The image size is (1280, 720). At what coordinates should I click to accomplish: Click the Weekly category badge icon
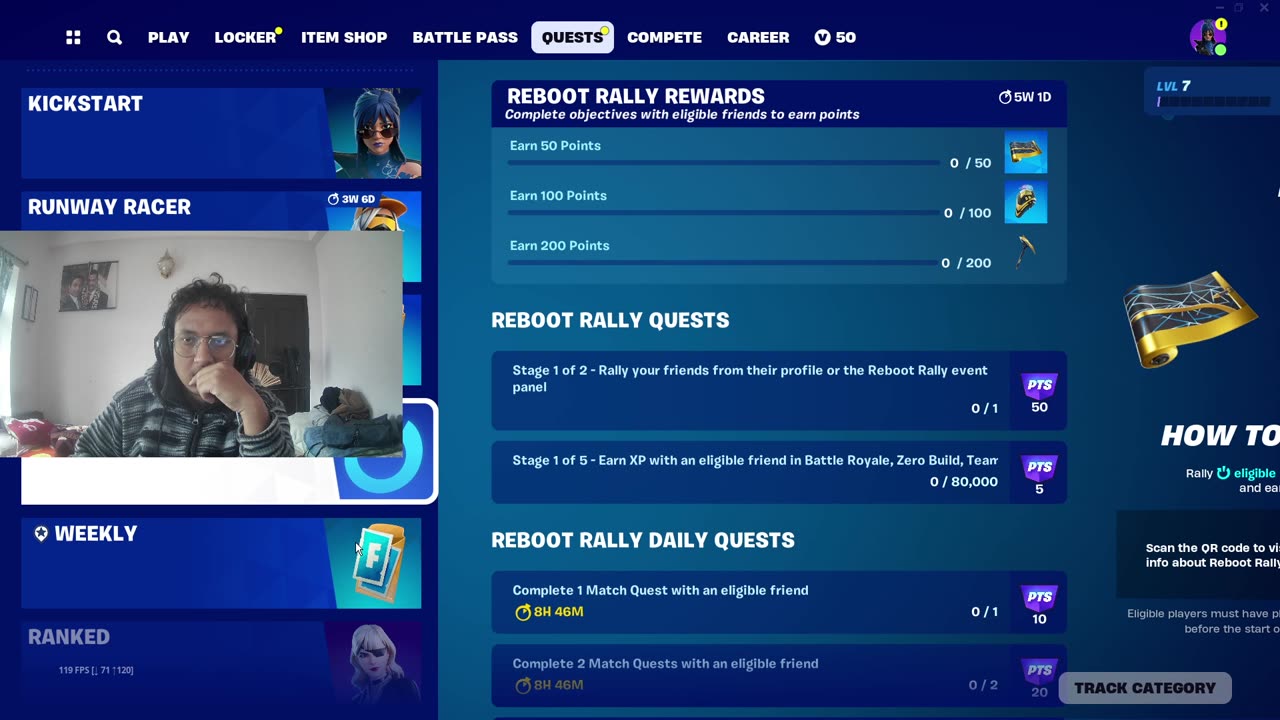pos(41,534)
